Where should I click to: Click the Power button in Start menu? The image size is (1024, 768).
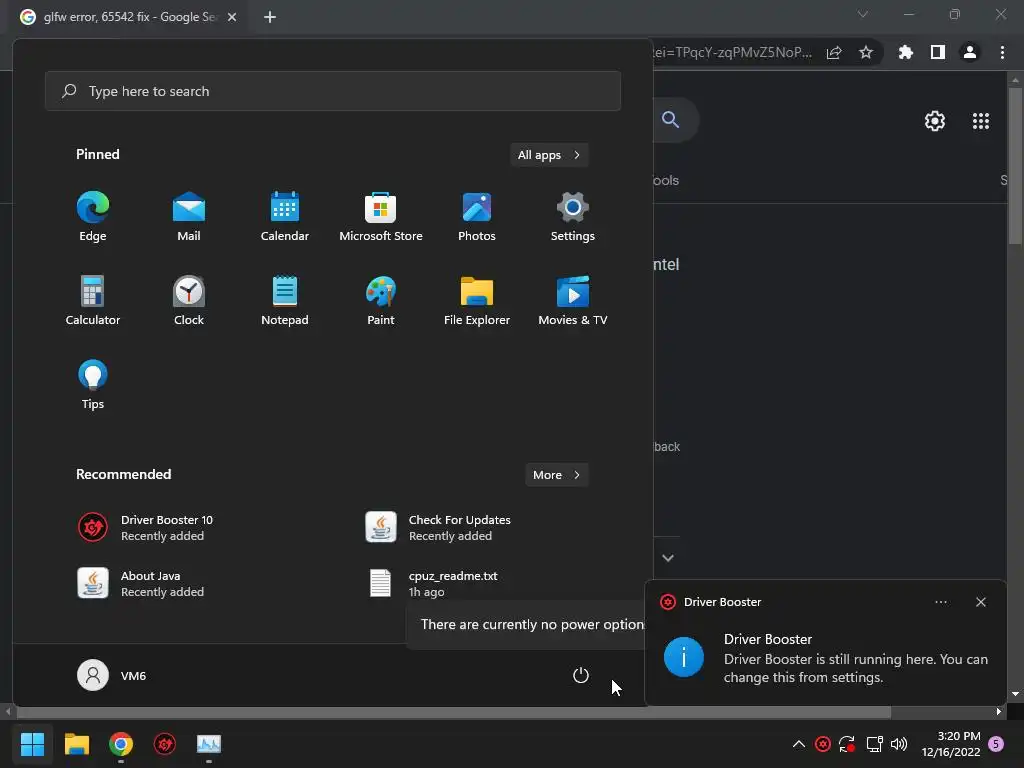[x=581, y=675]
